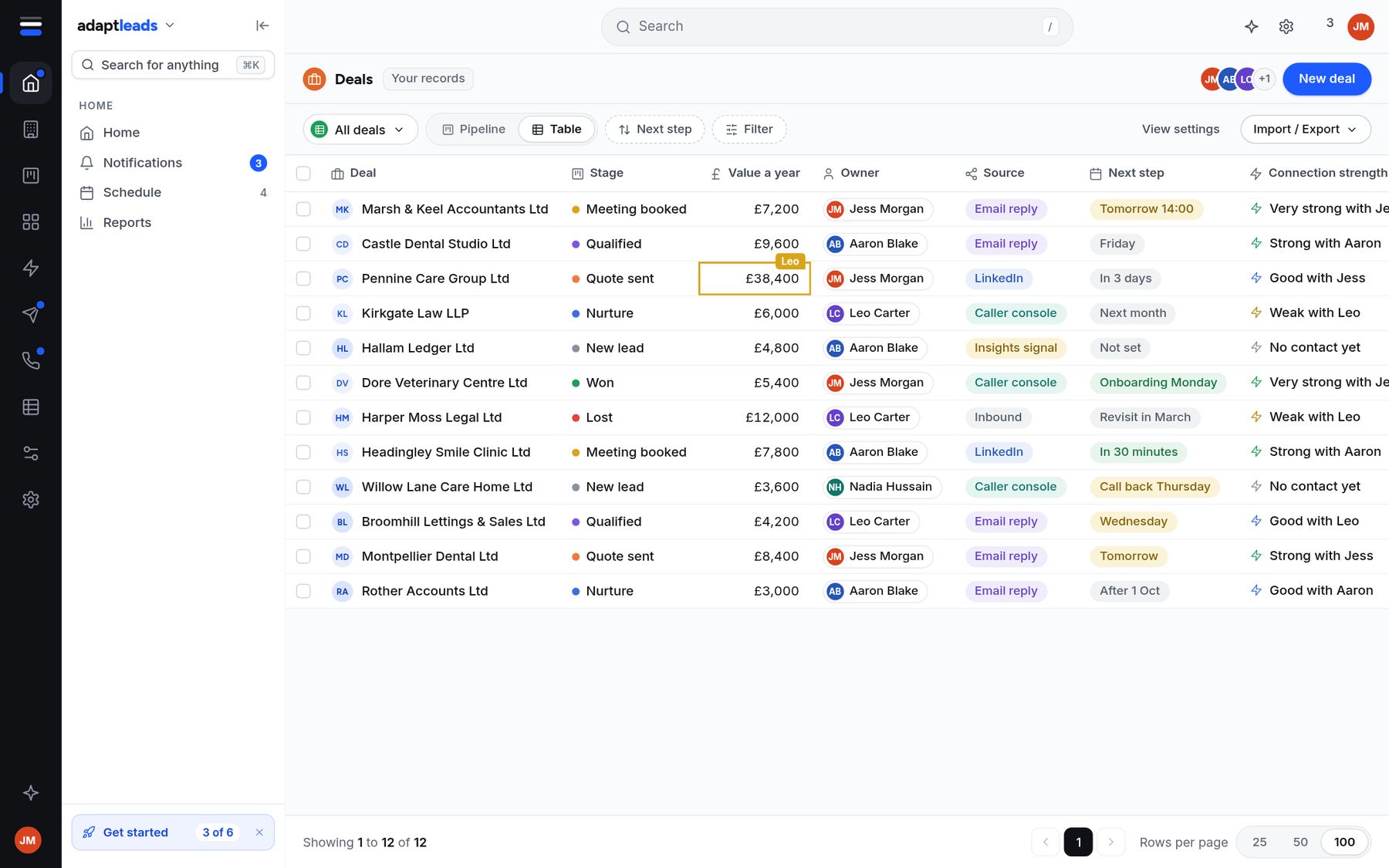
Task: Select the Castle Dental Studio Ltd checkbox
Action: (x=303, y=244)
